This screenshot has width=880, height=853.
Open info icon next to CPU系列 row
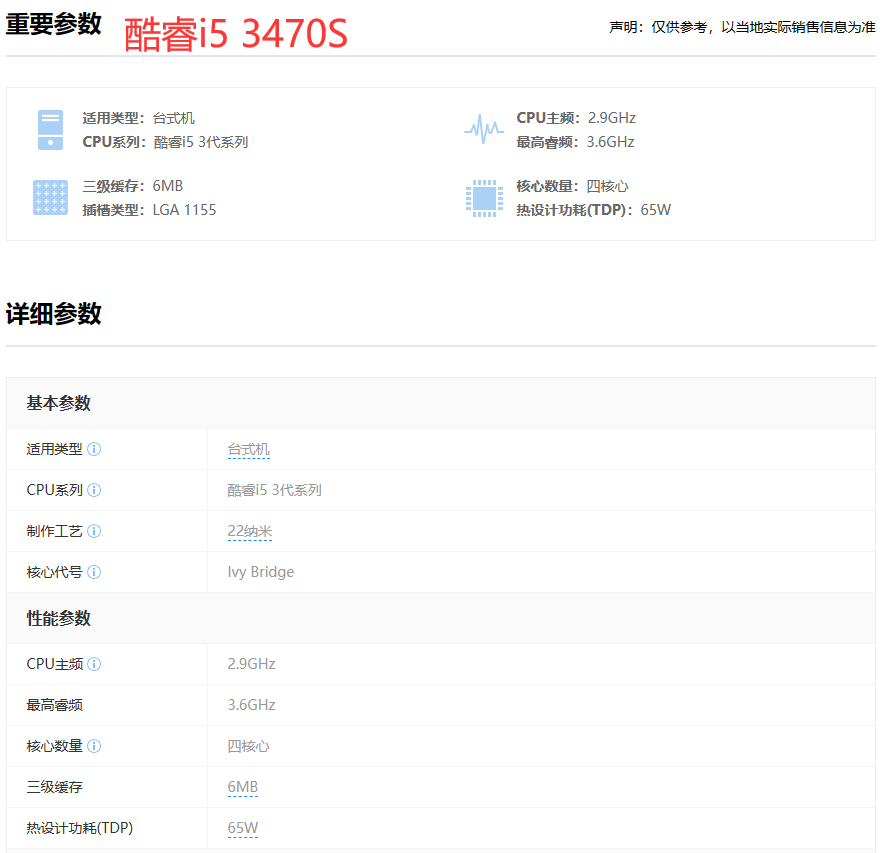(x=94, y=490)
